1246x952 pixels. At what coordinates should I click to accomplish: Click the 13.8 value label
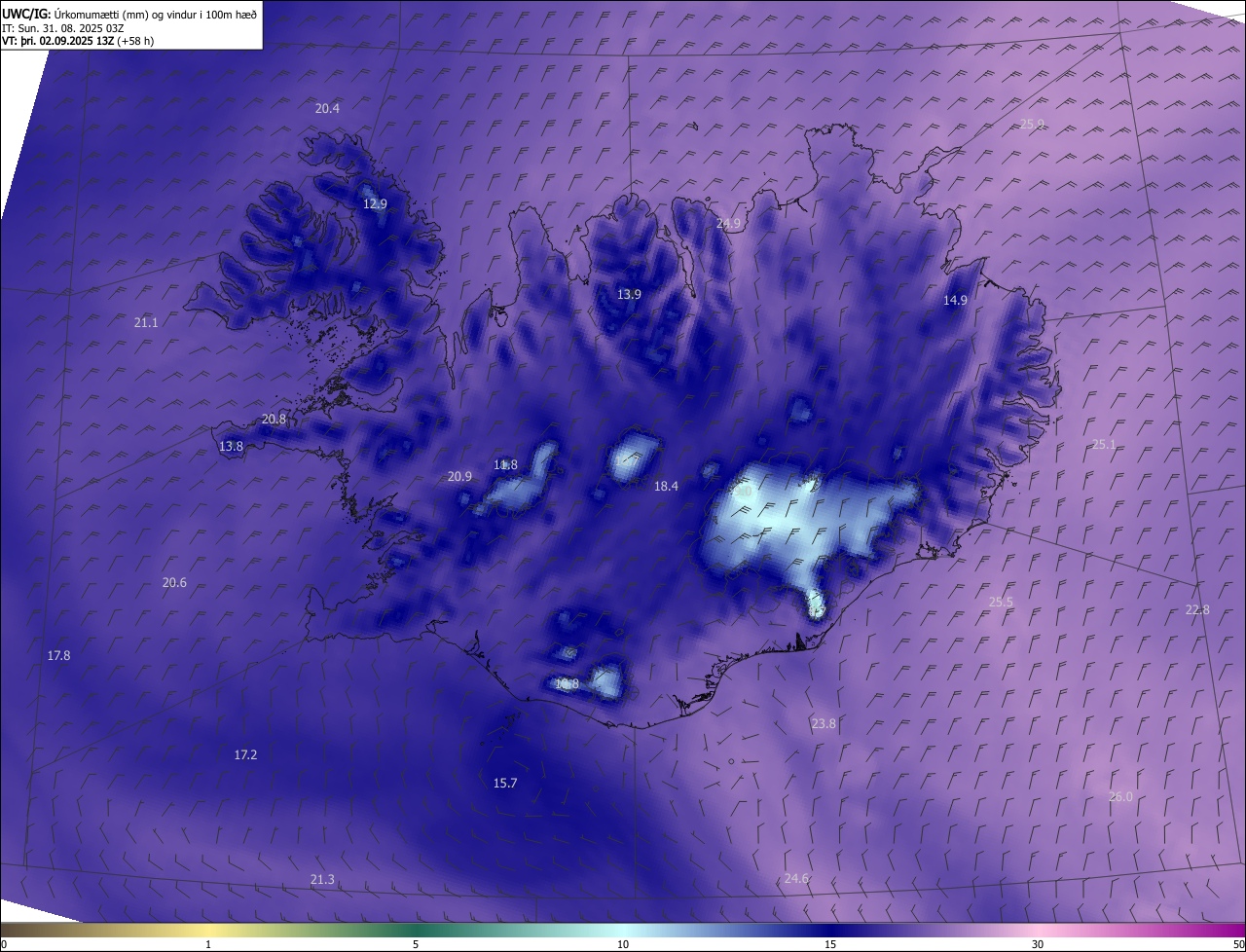(x=231, y=447)
